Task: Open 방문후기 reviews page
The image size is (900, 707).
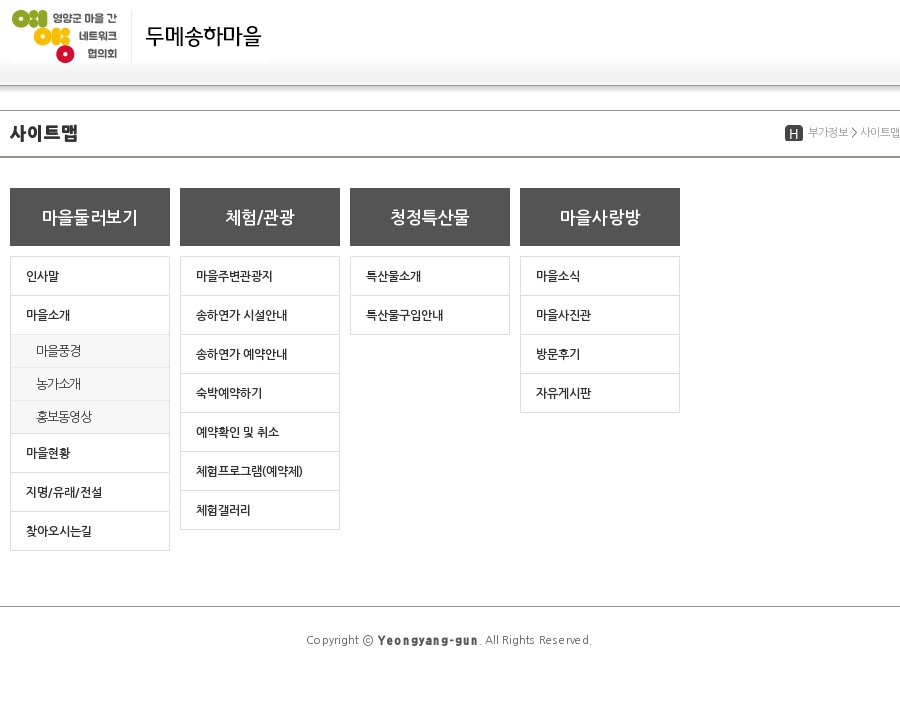Action: pos(600,354)
